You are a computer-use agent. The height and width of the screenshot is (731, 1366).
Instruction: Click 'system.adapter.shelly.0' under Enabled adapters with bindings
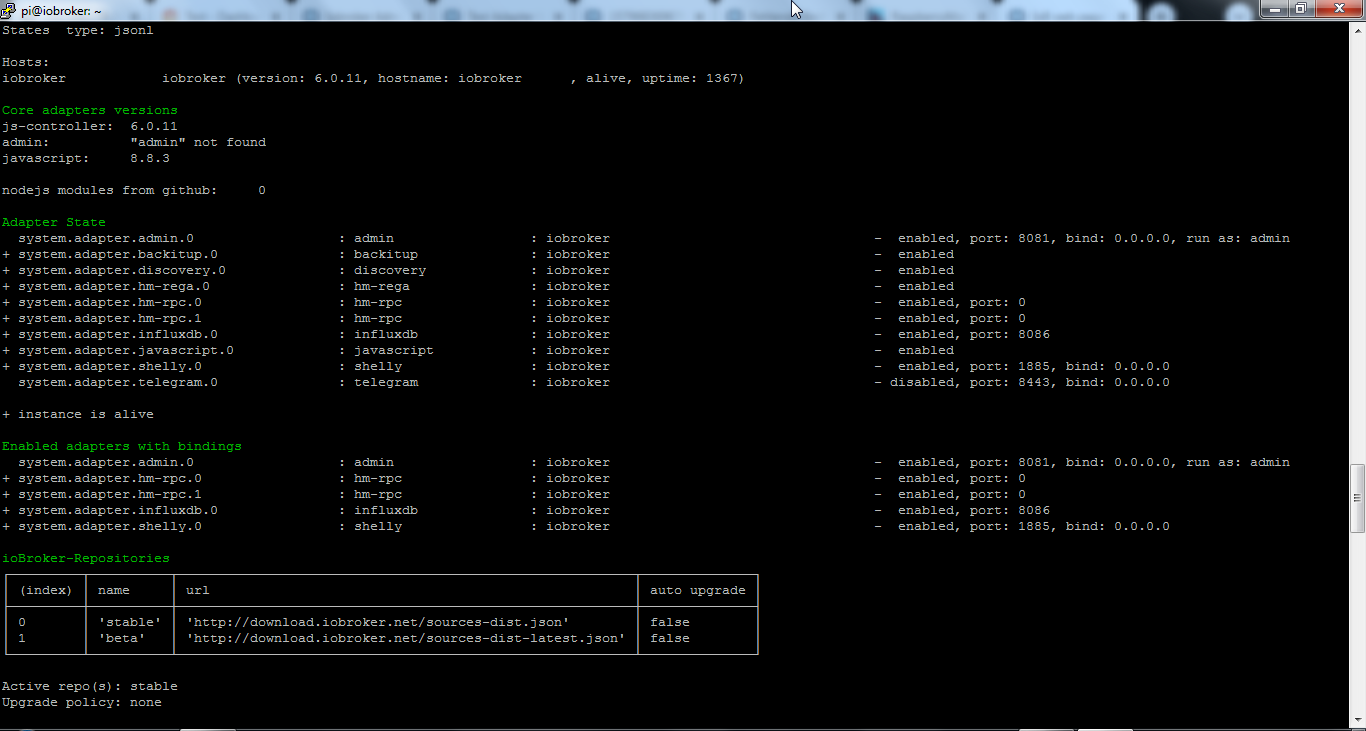[x=110, y=526]
